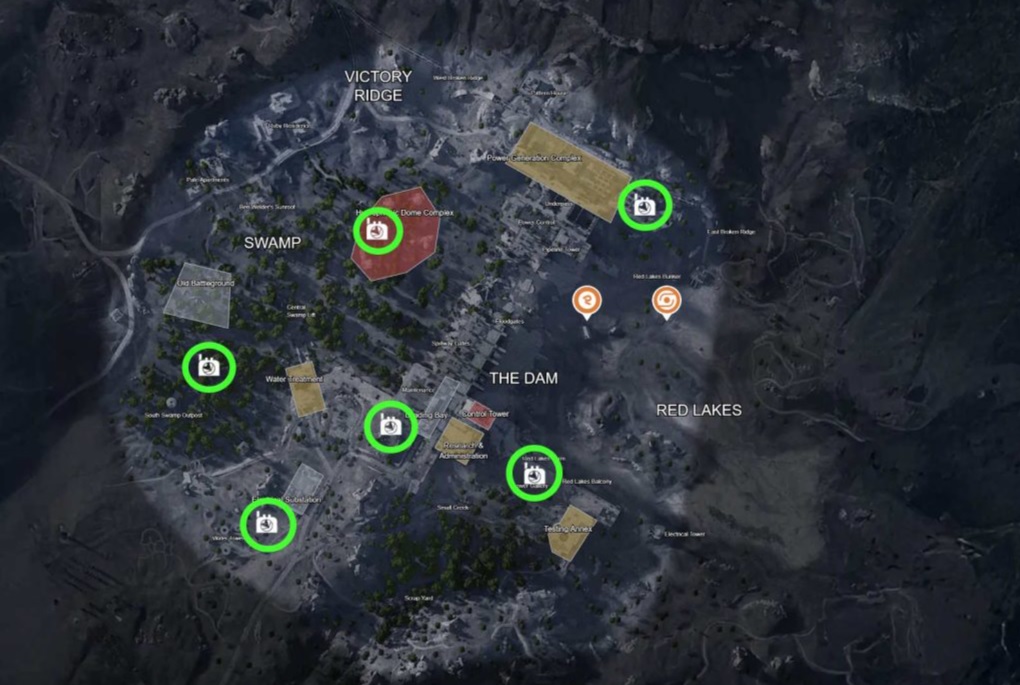Select the yellow Power Generation Complex zone

[569, 172]
